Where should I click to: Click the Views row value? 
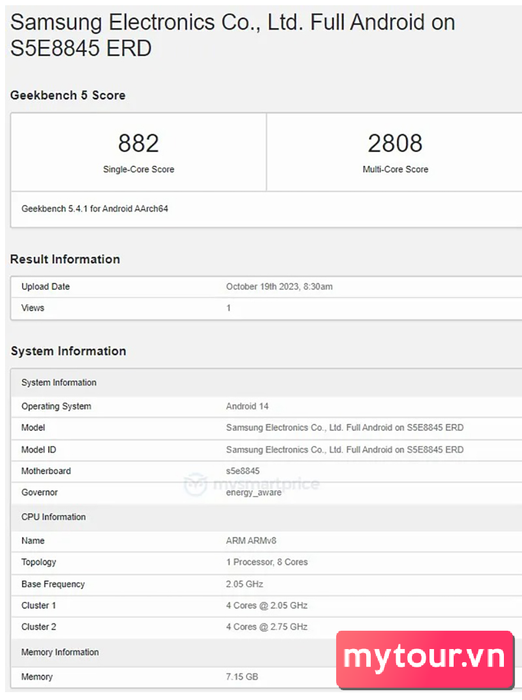[x=229, y=308]
